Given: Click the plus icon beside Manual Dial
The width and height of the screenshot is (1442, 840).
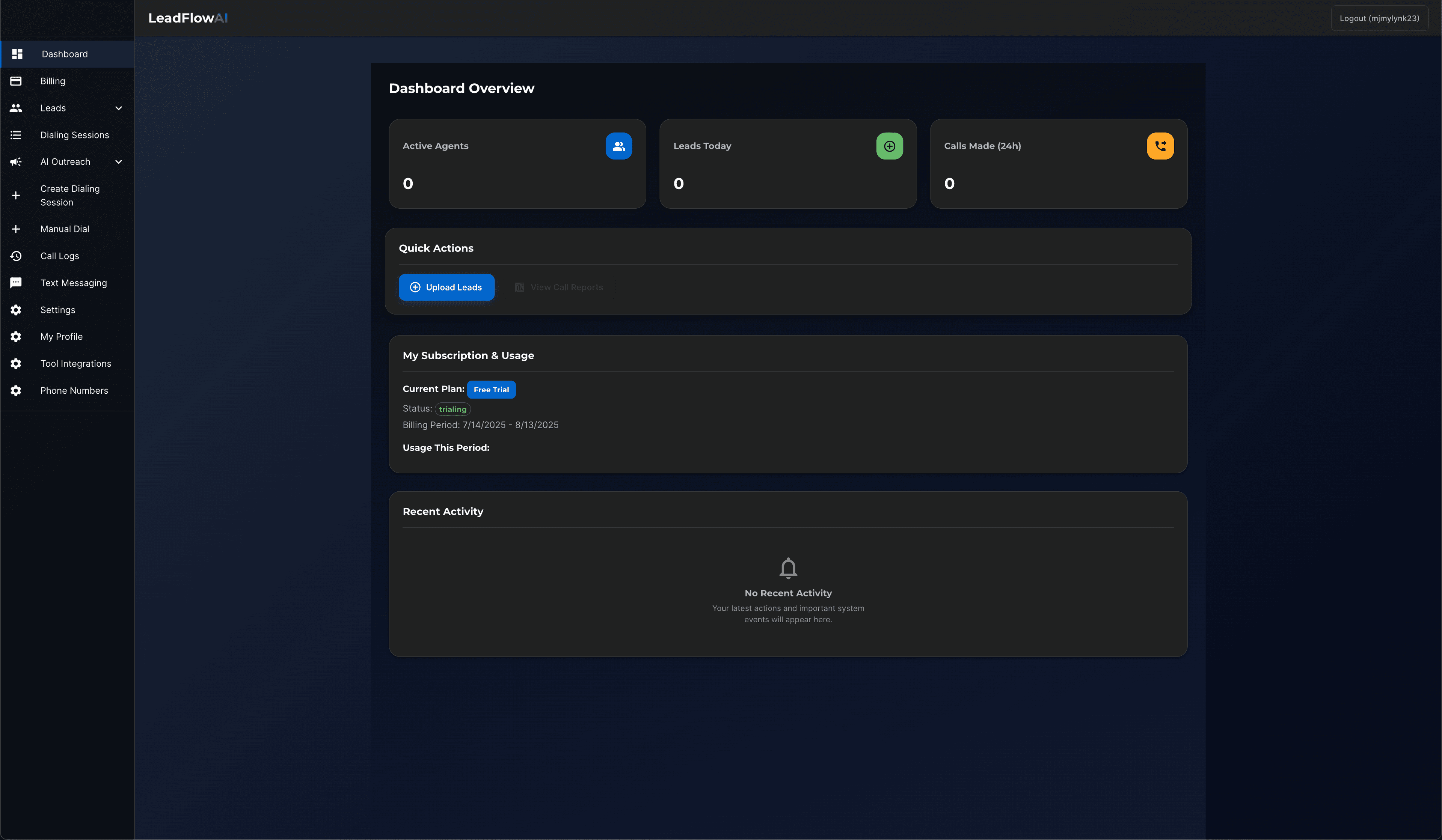Looking at the screenshot, I should pyautogui.click(x=17, y=229).
